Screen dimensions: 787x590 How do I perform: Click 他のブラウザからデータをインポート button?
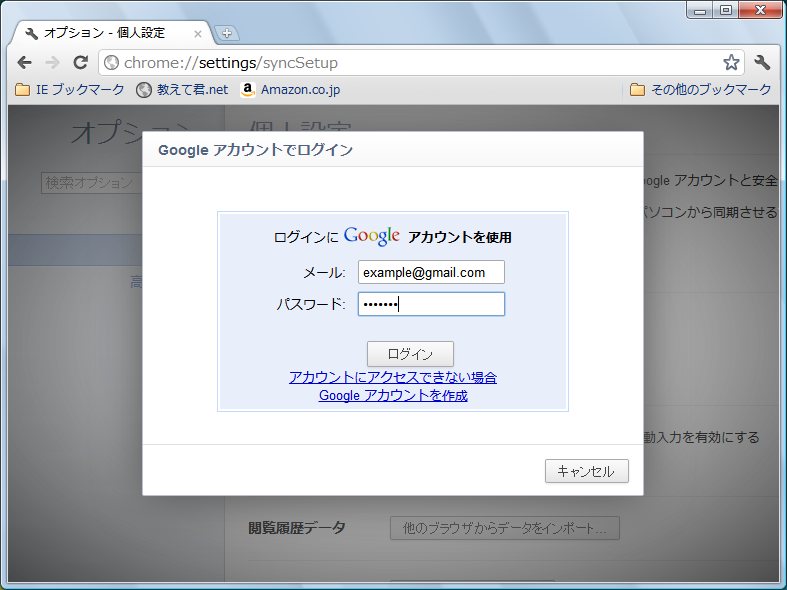504,528
